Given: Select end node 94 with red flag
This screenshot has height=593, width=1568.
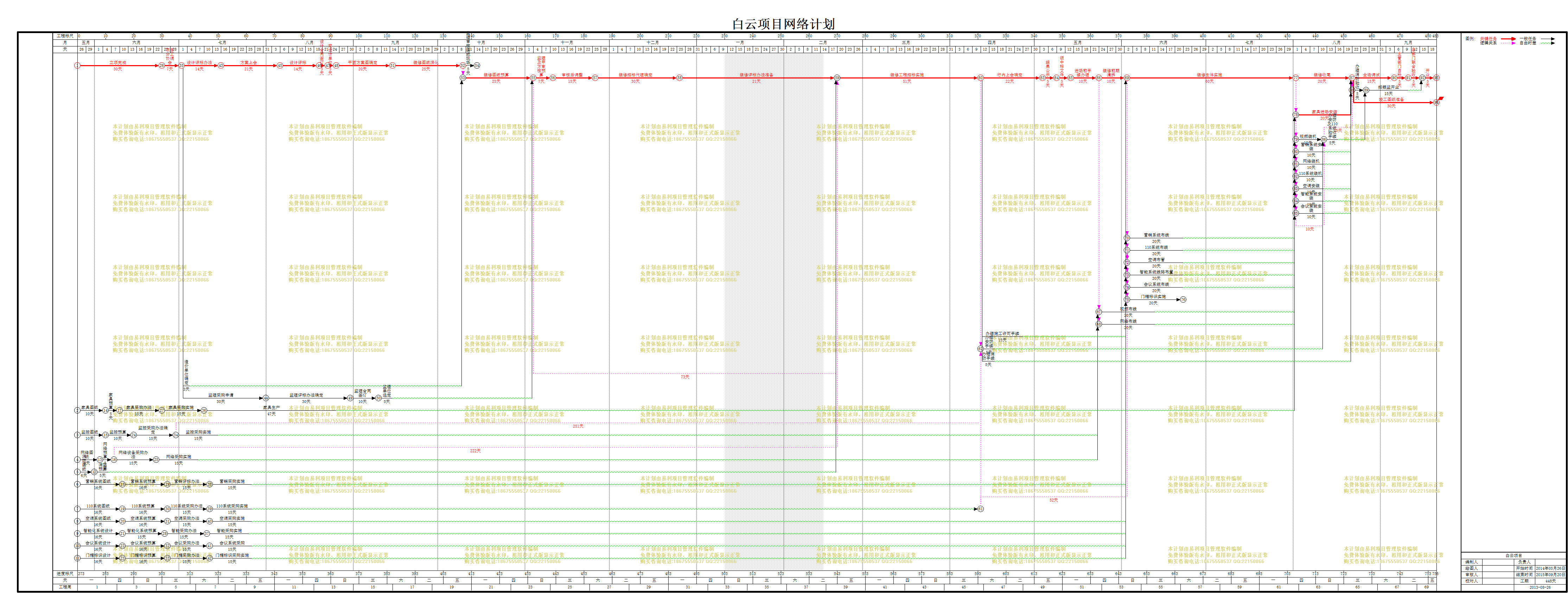Looking at the screenshot, I should pos(1436,102).
